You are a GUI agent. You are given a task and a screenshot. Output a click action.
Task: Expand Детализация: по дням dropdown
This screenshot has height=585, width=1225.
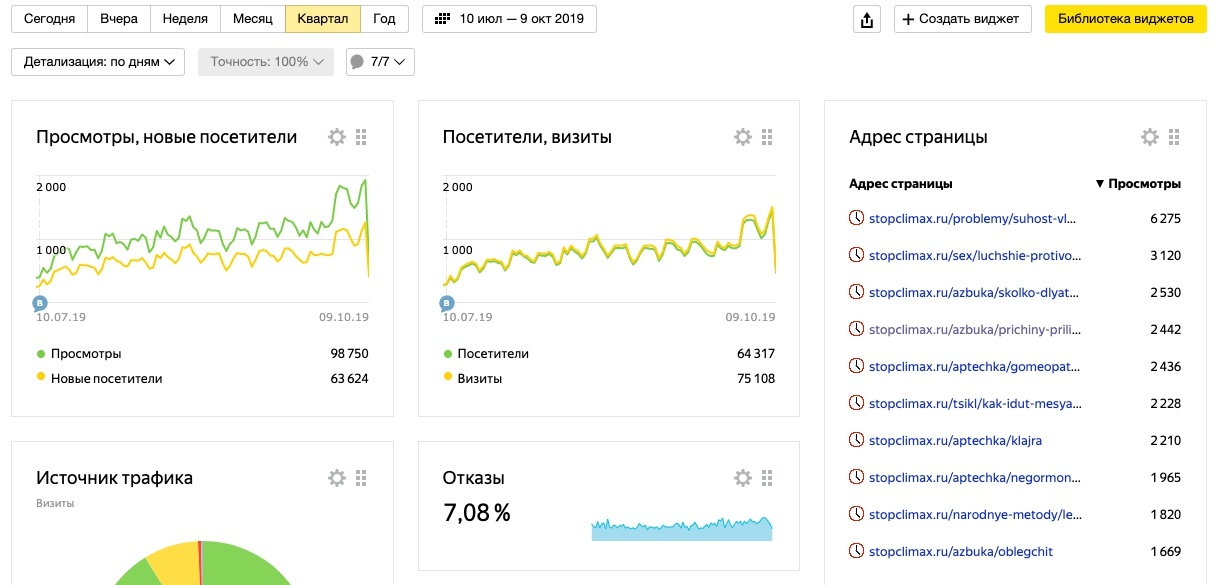tap(99, 62)
